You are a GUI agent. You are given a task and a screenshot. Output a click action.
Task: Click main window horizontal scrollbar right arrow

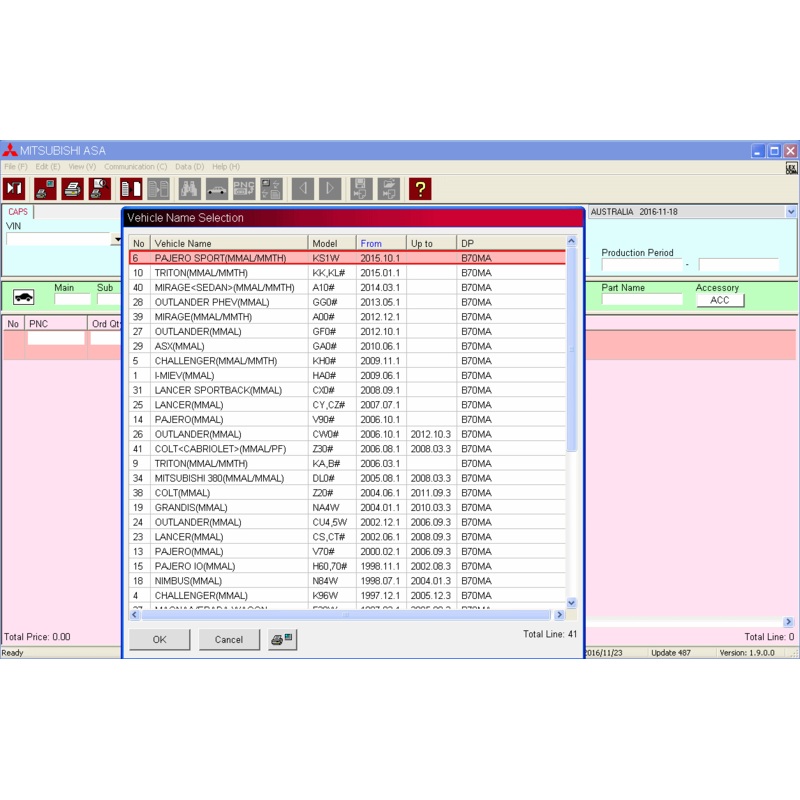click(x=789, y=622)
